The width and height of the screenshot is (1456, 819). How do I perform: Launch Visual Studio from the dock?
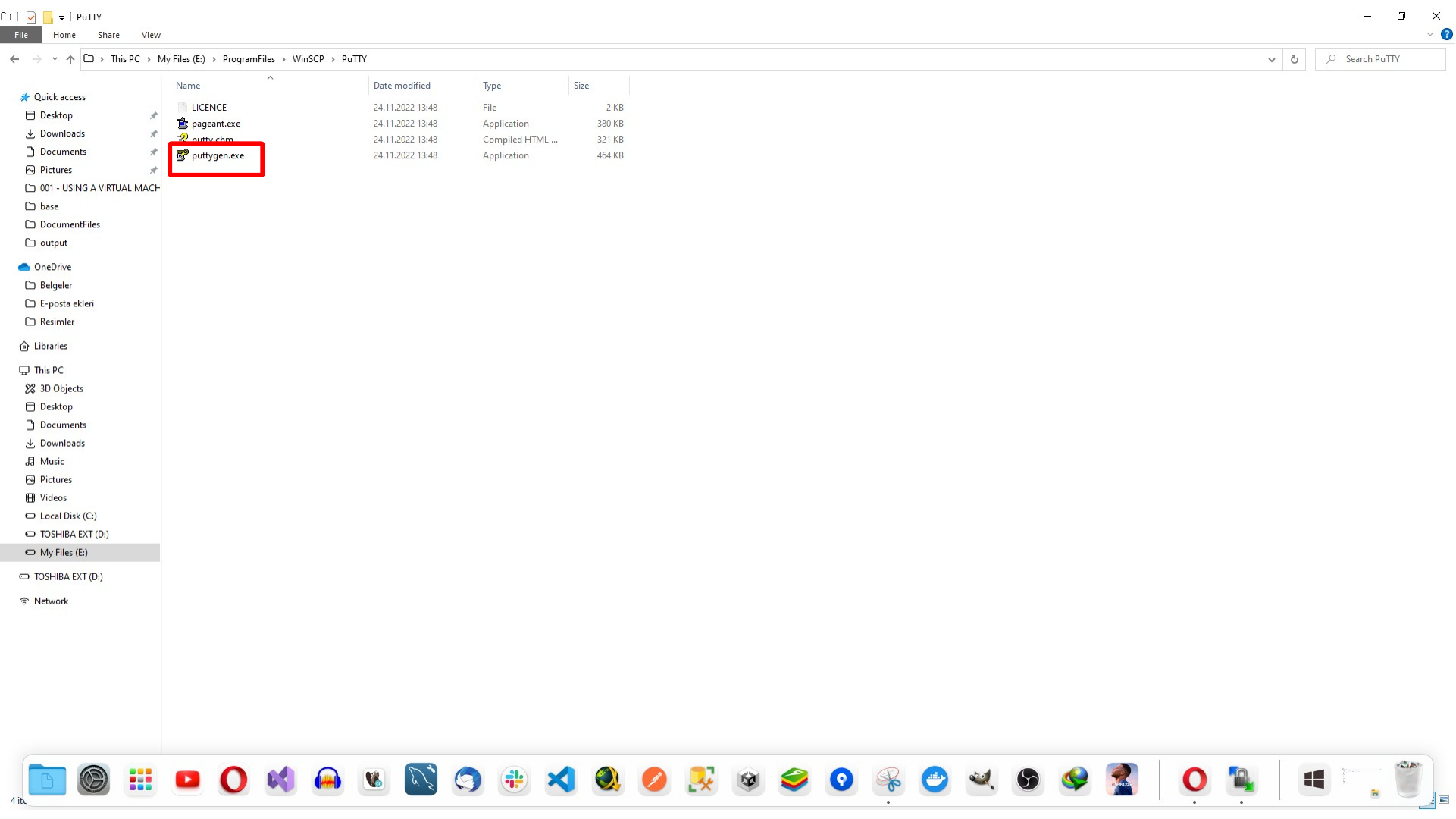coord(280,780)
